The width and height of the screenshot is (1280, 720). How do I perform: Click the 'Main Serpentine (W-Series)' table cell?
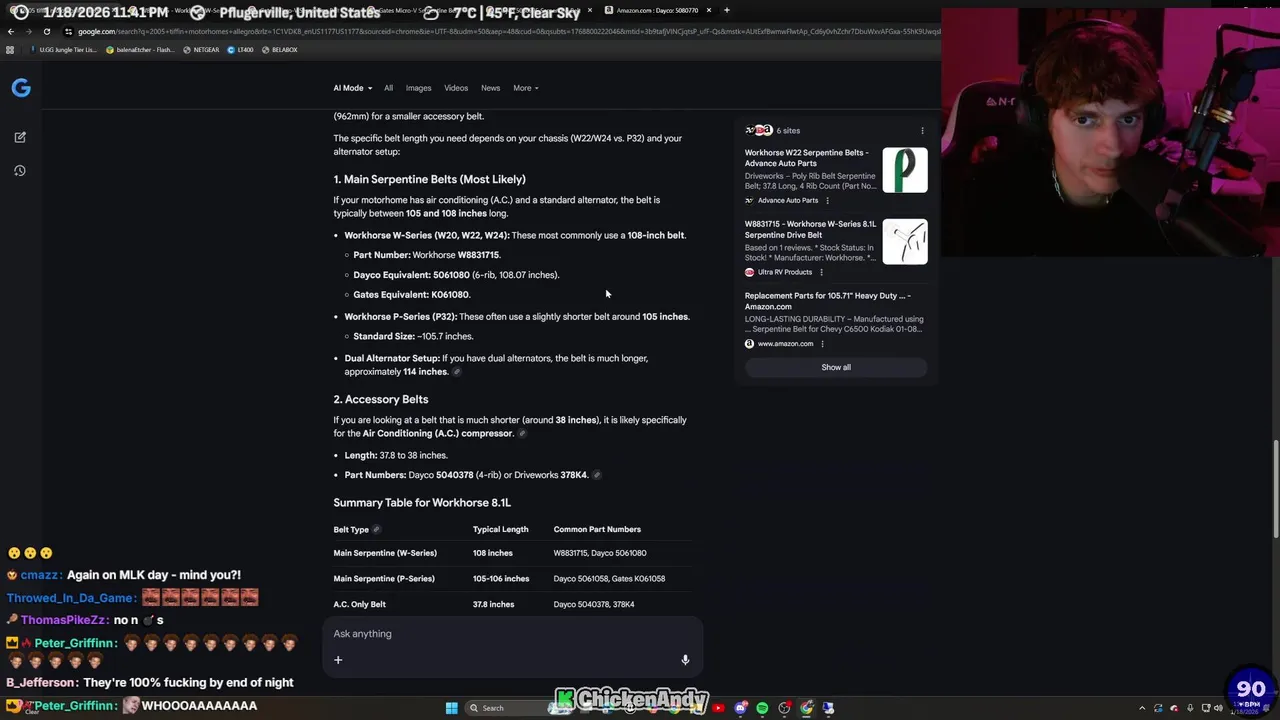(x=385, y=553)
